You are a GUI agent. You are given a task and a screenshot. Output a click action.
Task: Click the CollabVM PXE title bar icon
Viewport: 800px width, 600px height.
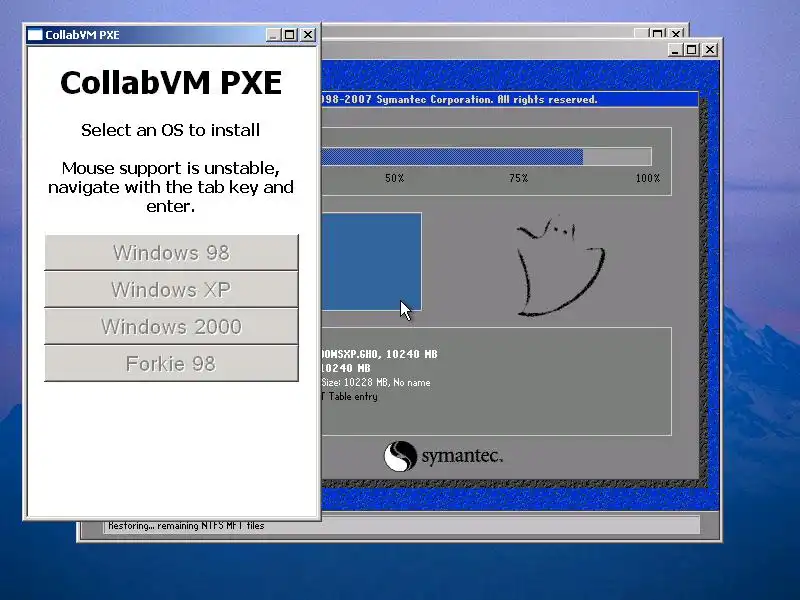pyautogui.click(x=35, y=35)
